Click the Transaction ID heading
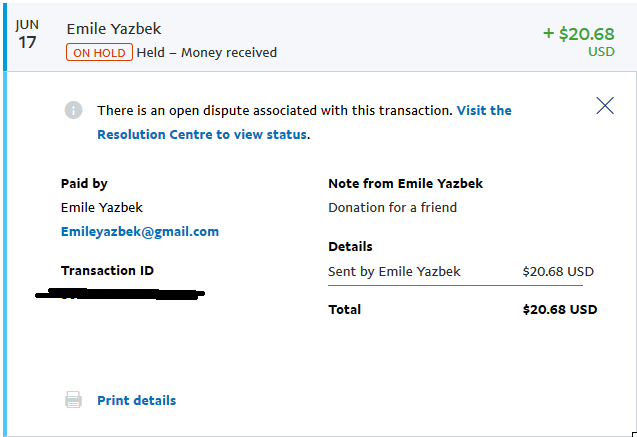The image size is (637, 437). (x=107, y=270)
